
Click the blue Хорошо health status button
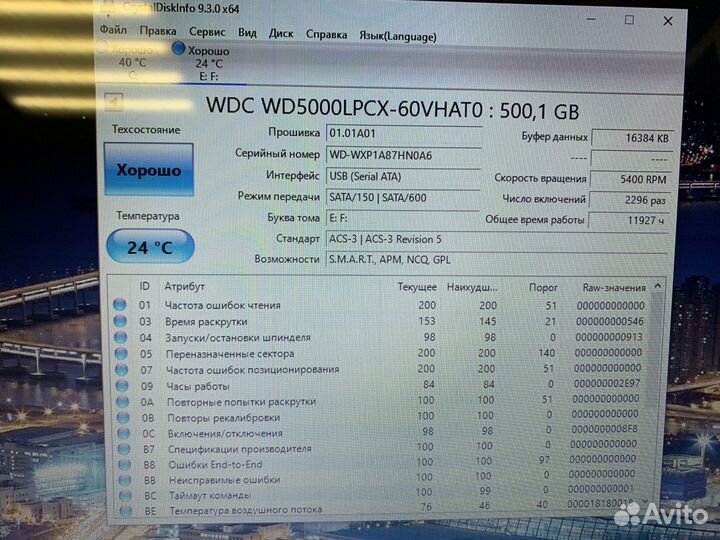tap(149, 169)
